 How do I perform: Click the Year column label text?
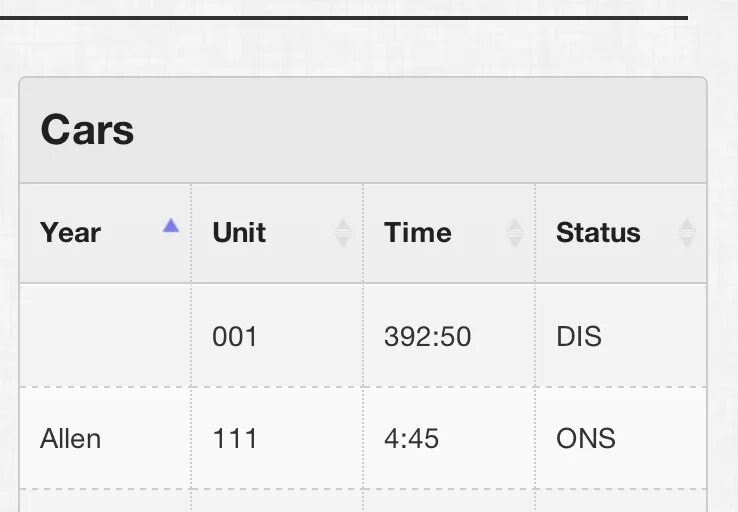pyautogui.click(x=70, y=233)
